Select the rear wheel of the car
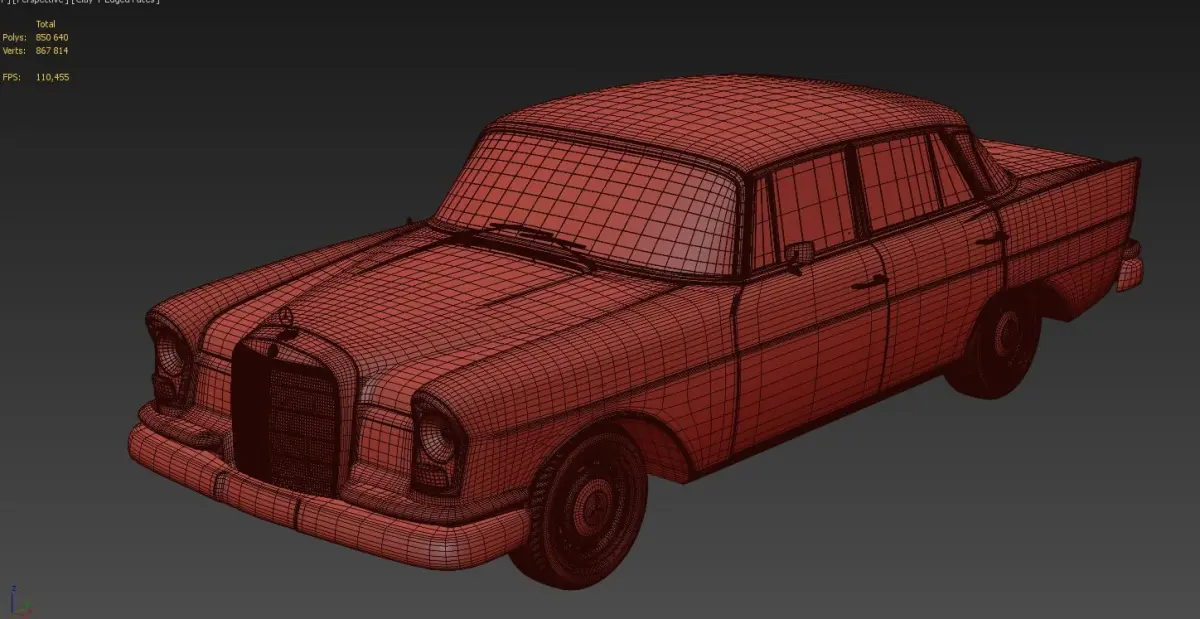Screen dimensions: 1200x619 995,345
